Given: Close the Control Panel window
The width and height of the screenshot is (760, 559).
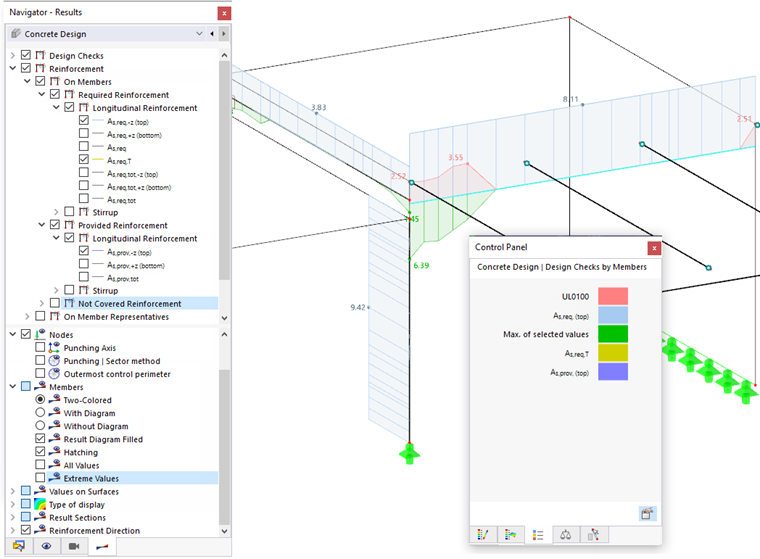Looking at the screenshot, I should (654, 248).
